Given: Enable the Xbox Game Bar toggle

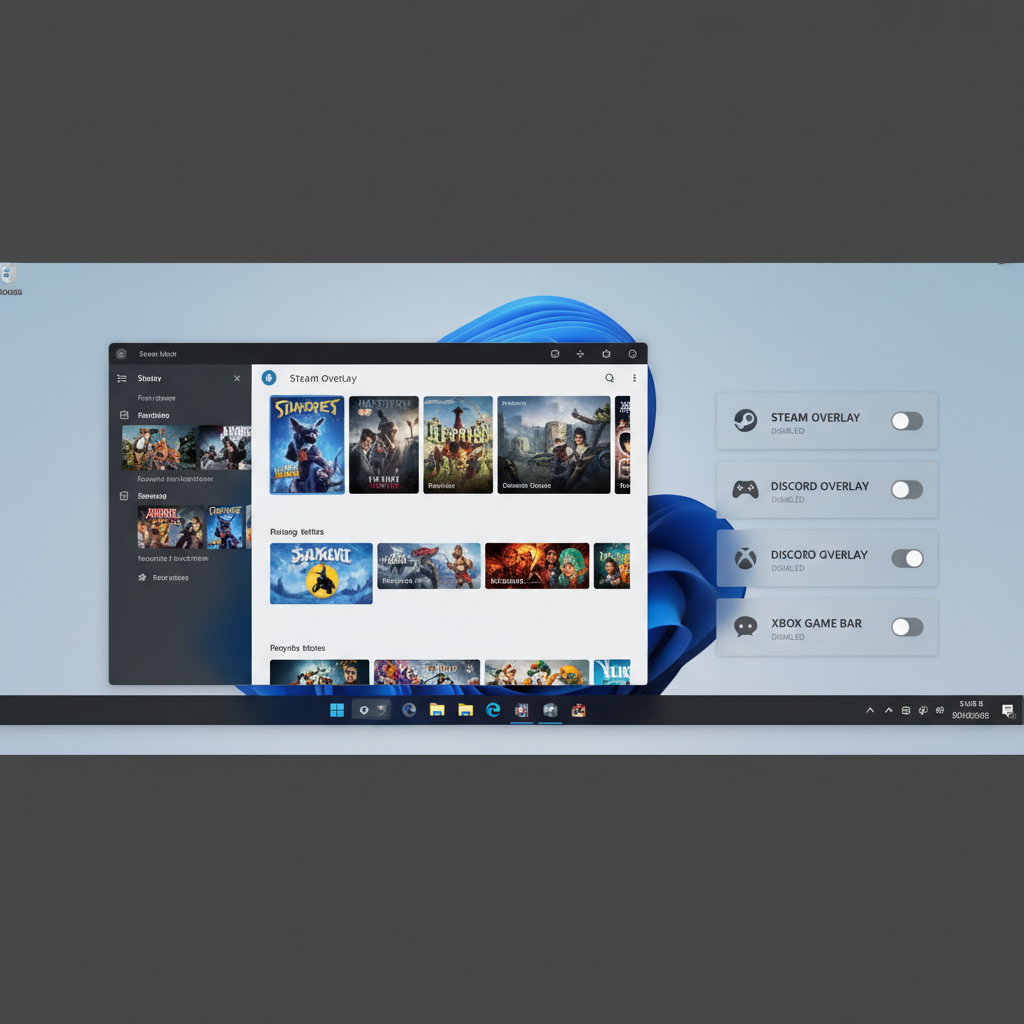Looking at the screenshot, I should 907,627.
